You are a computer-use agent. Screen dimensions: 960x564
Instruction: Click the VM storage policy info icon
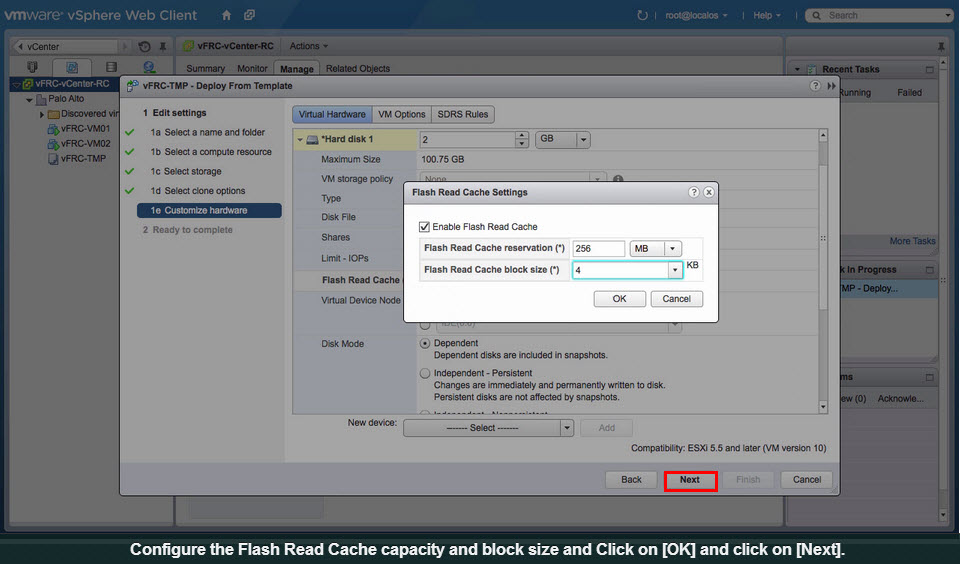(x=618, y=179)
